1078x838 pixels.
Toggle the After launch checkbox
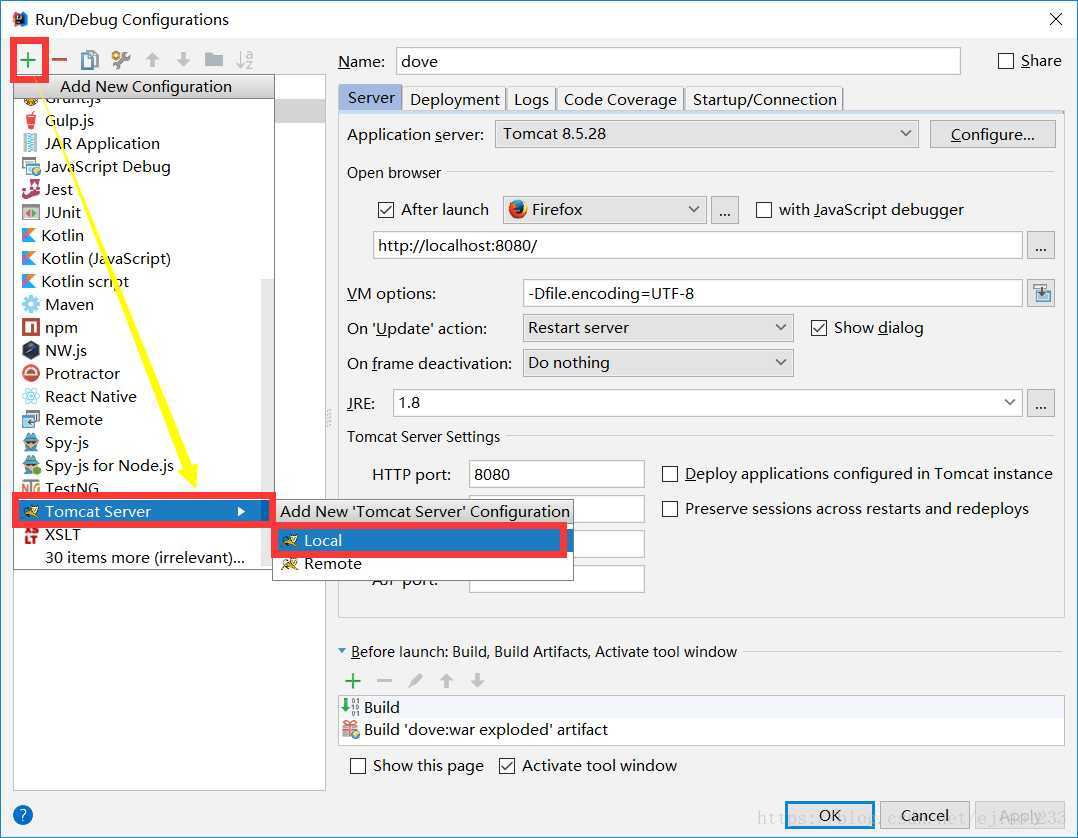pos(386,210)
